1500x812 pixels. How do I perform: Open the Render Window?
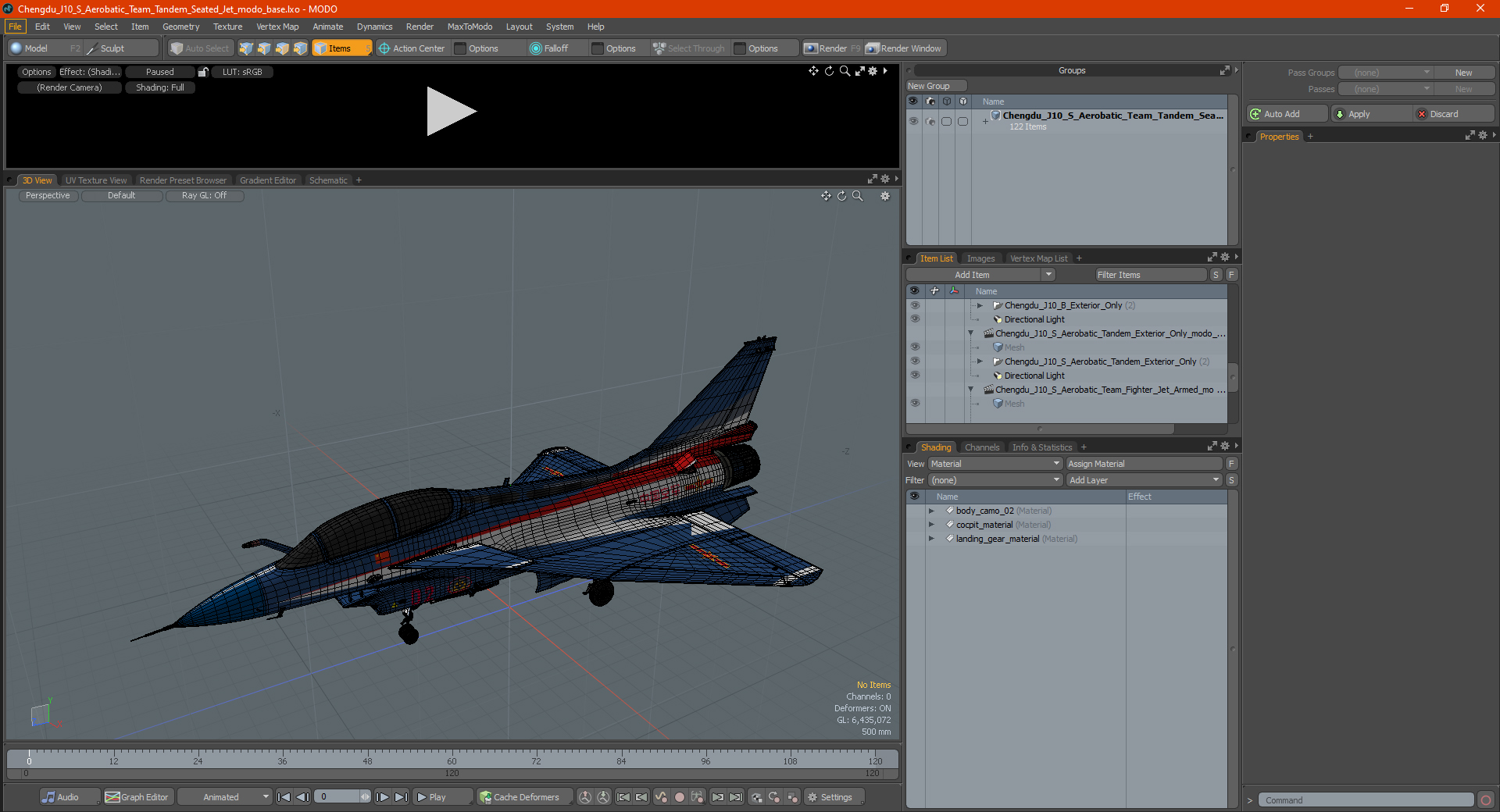905,48
